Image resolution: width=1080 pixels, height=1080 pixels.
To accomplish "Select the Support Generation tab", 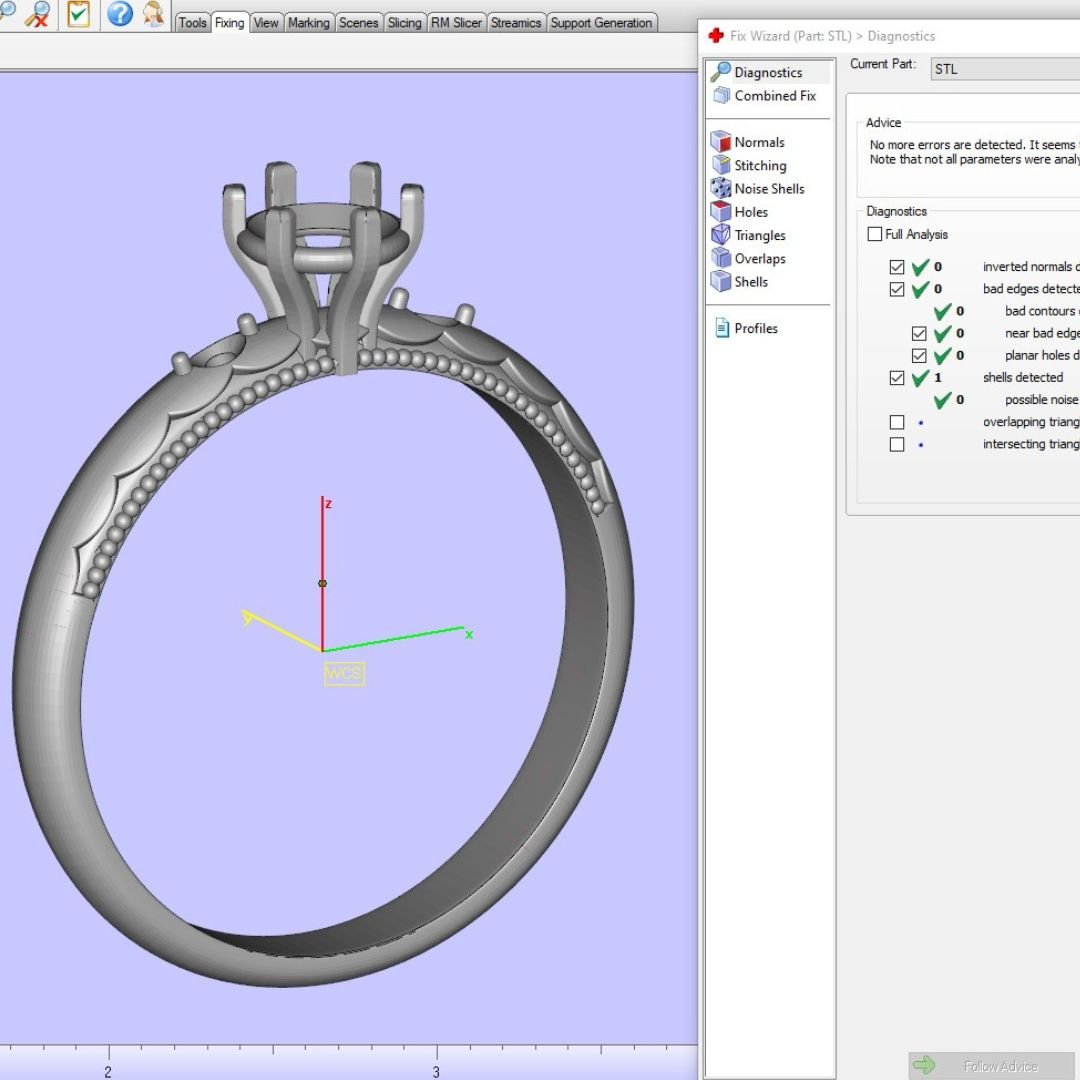I will click(x=601, y=23).
